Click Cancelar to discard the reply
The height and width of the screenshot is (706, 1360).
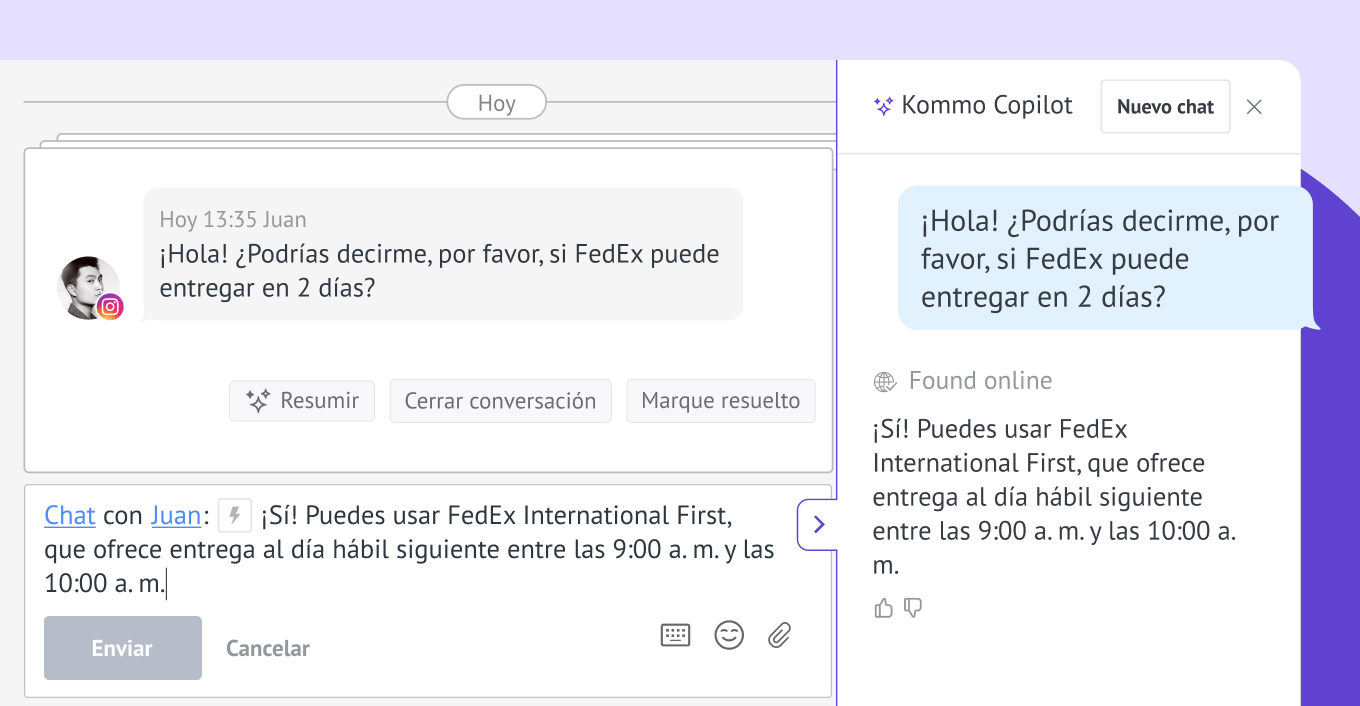point(268,649)
